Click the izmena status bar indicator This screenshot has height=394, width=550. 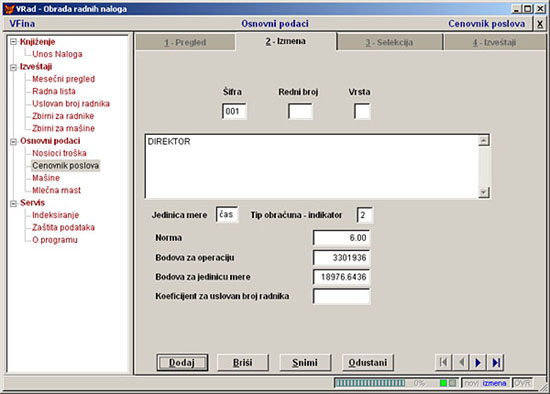click(x=494, y=383)
